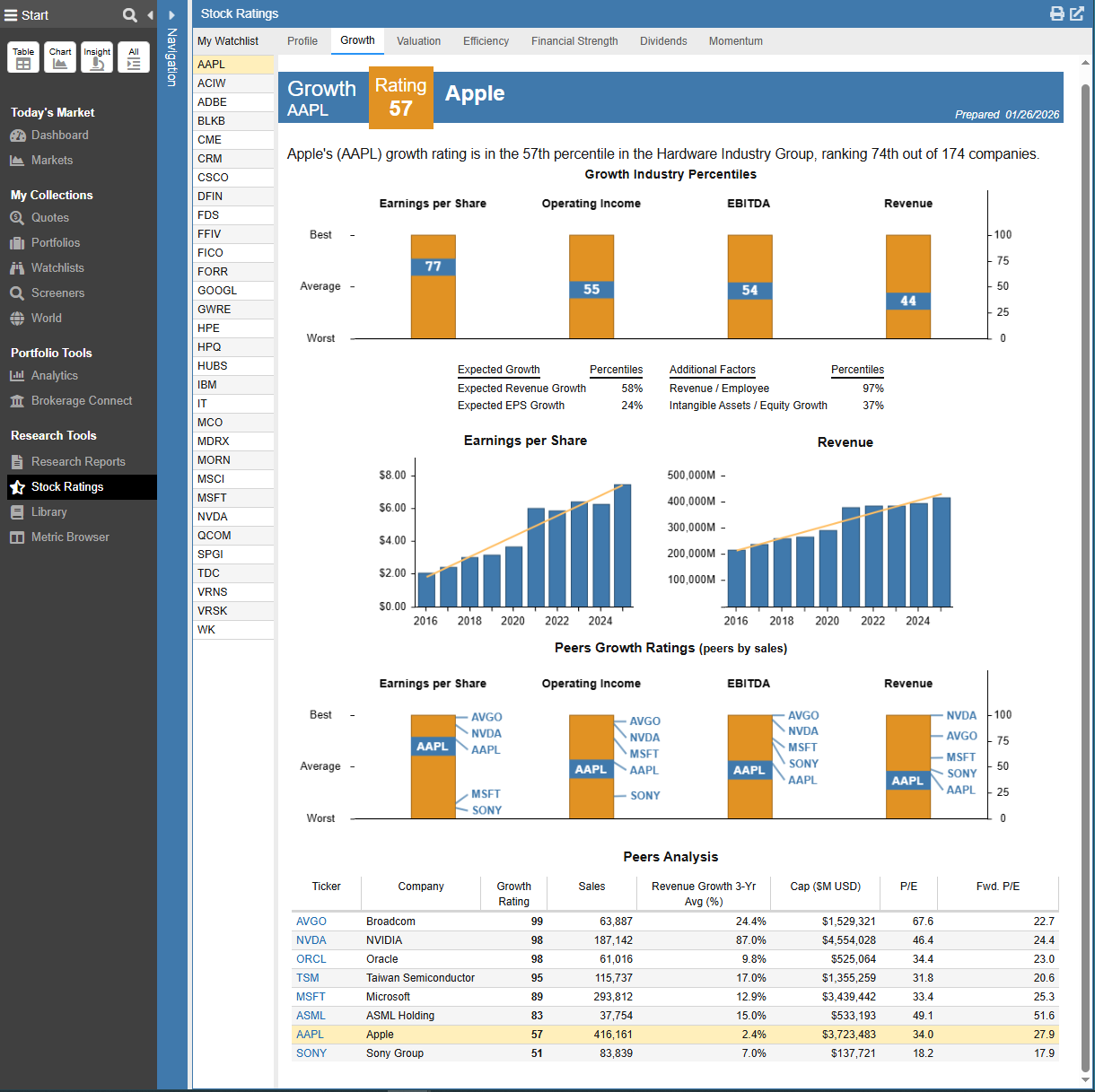Click the Table view icon
This screenshot has height=1092, width=1095.
click(x=23, y=57)
